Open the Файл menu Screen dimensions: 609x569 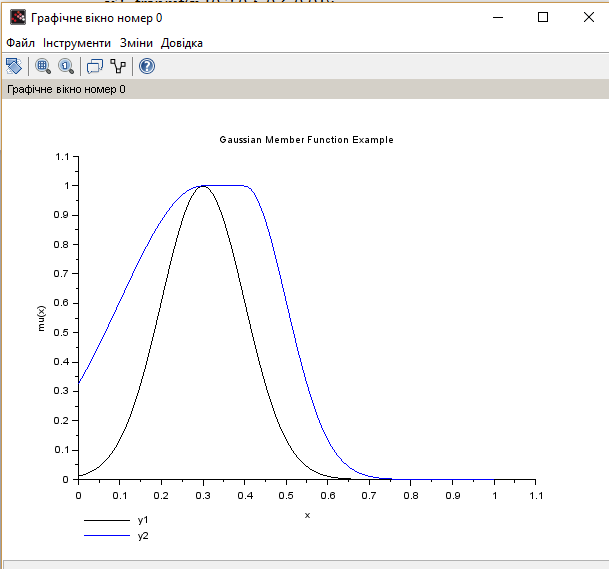[20, 43]
